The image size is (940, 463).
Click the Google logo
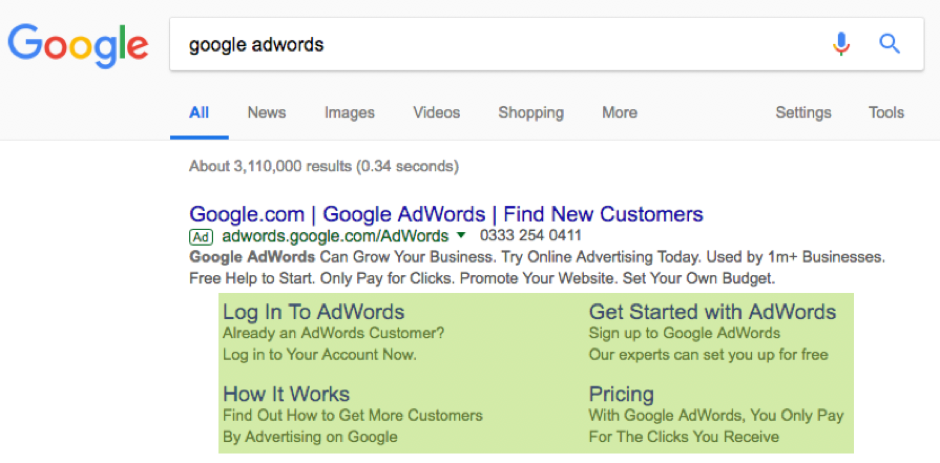(x=78, y=44)
